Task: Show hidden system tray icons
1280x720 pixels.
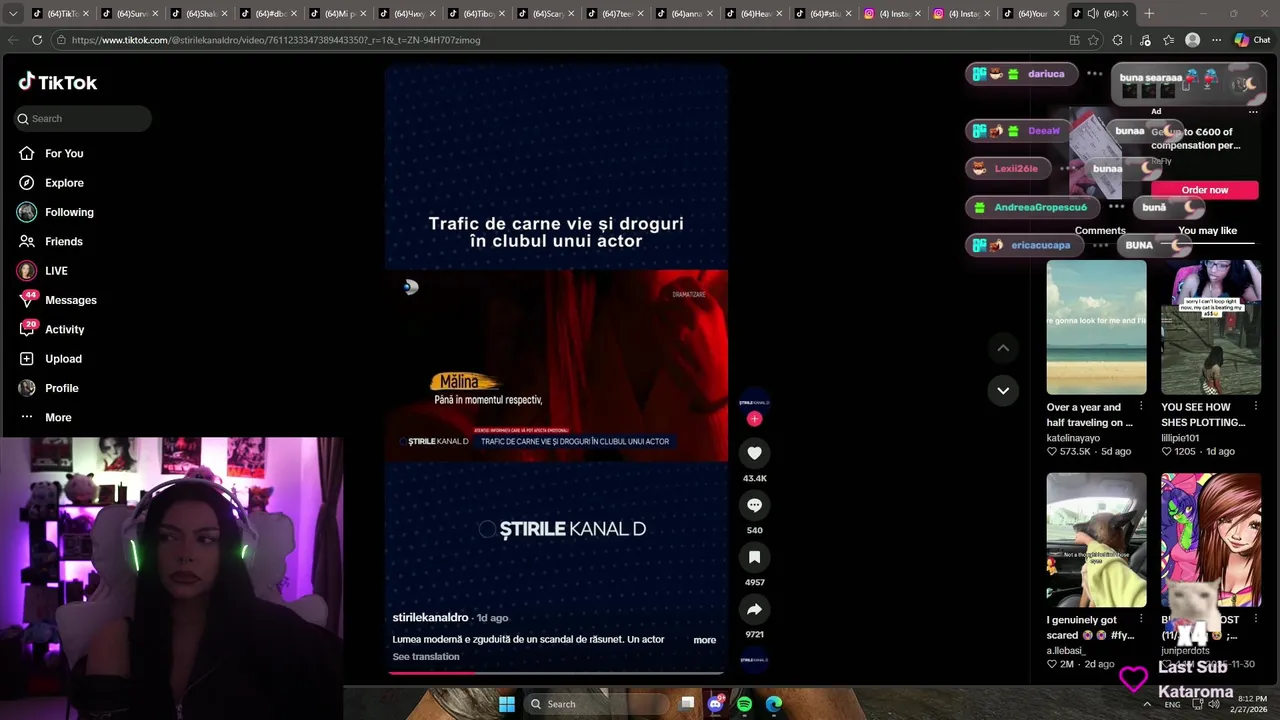Action: point(1147,704)
